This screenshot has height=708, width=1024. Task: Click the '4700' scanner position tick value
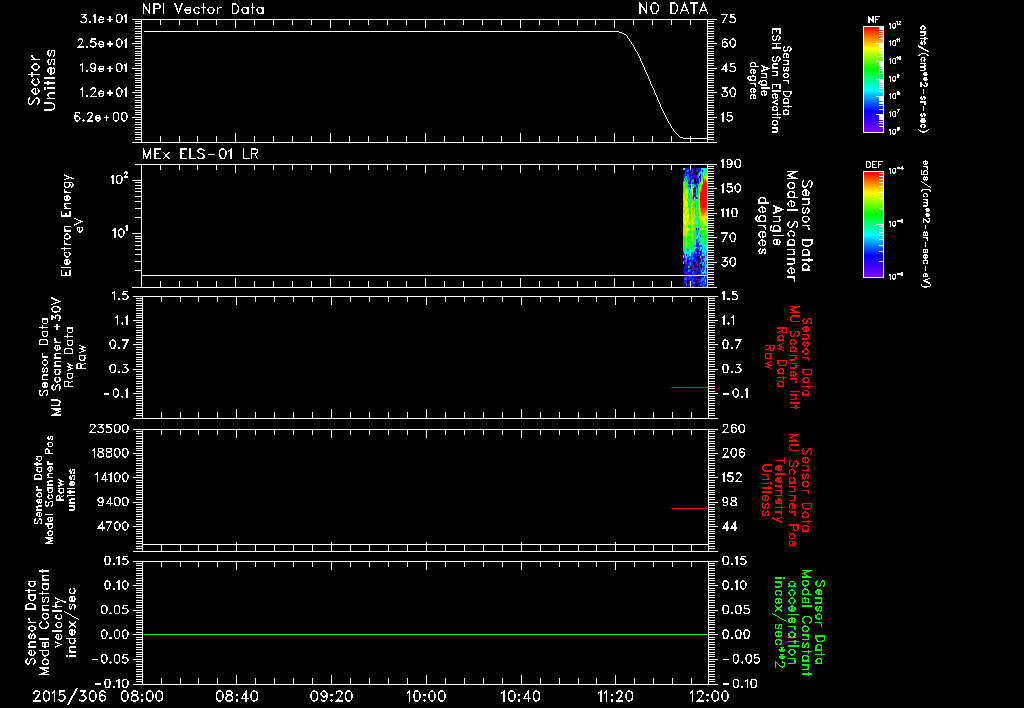(x=112, y=526)
